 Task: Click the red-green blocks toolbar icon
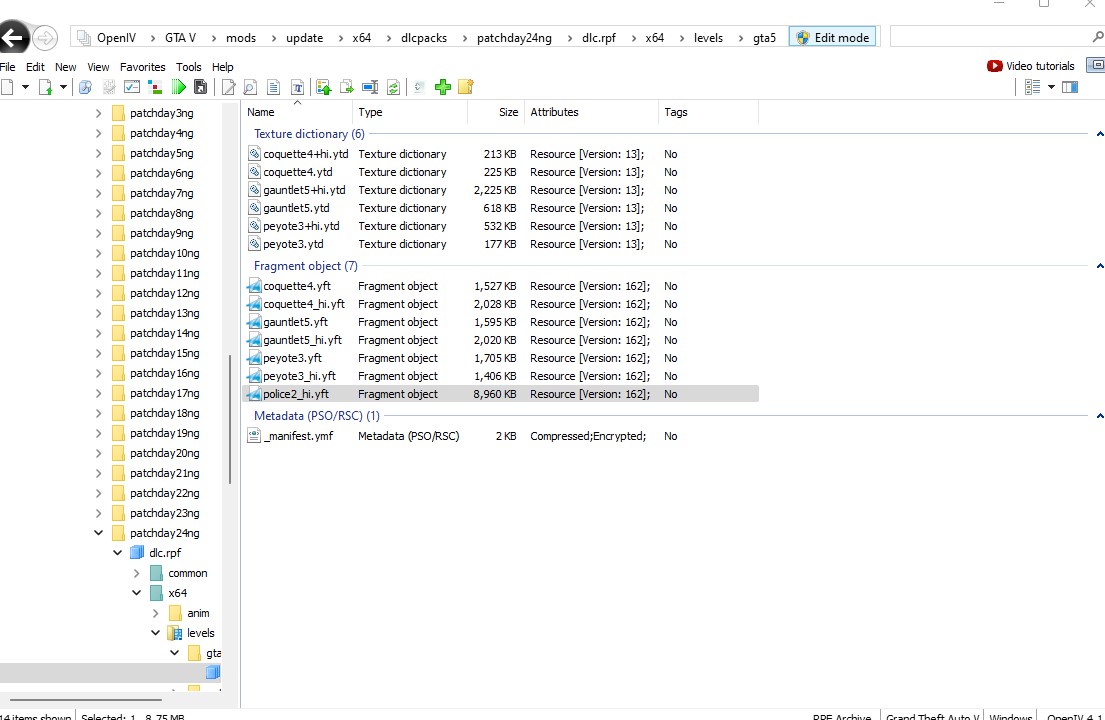tap(155, 87)
